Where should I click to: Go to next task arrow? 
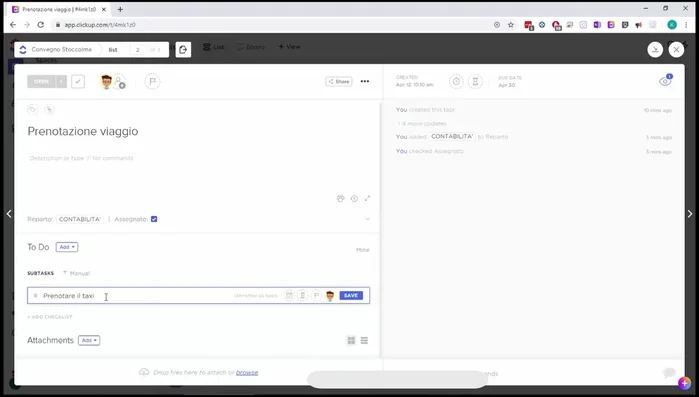(x=690, y=214)
